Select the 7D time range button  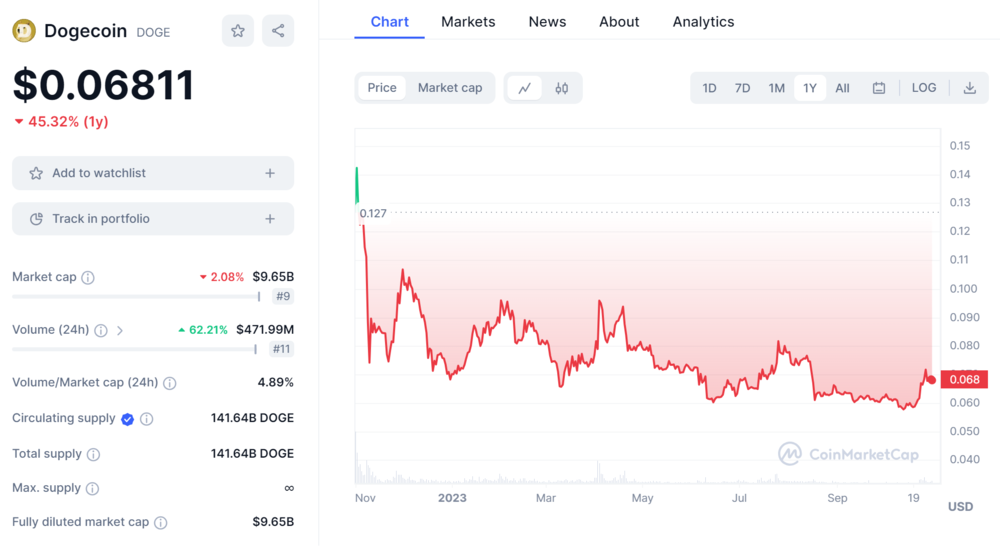(x=742, y=88)
